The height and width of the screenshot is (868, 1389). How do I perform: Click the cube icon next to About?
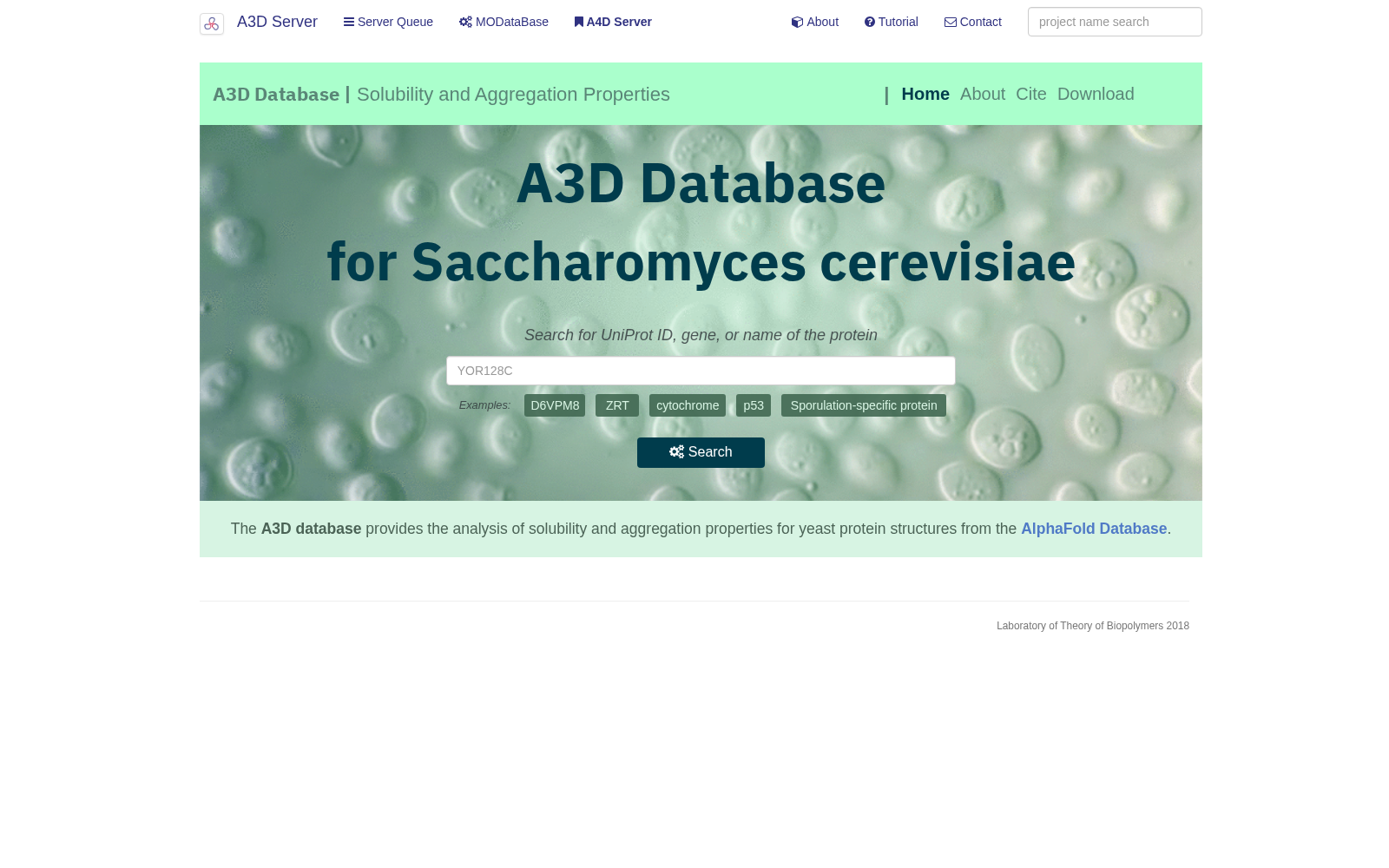point(797,22)
